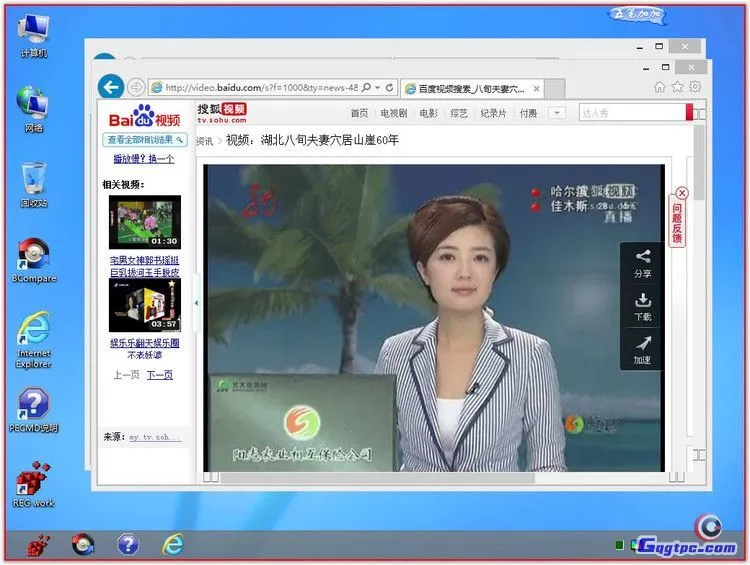Open the 付费 menu item
750x565 pixels.
[x=528, y=113]
